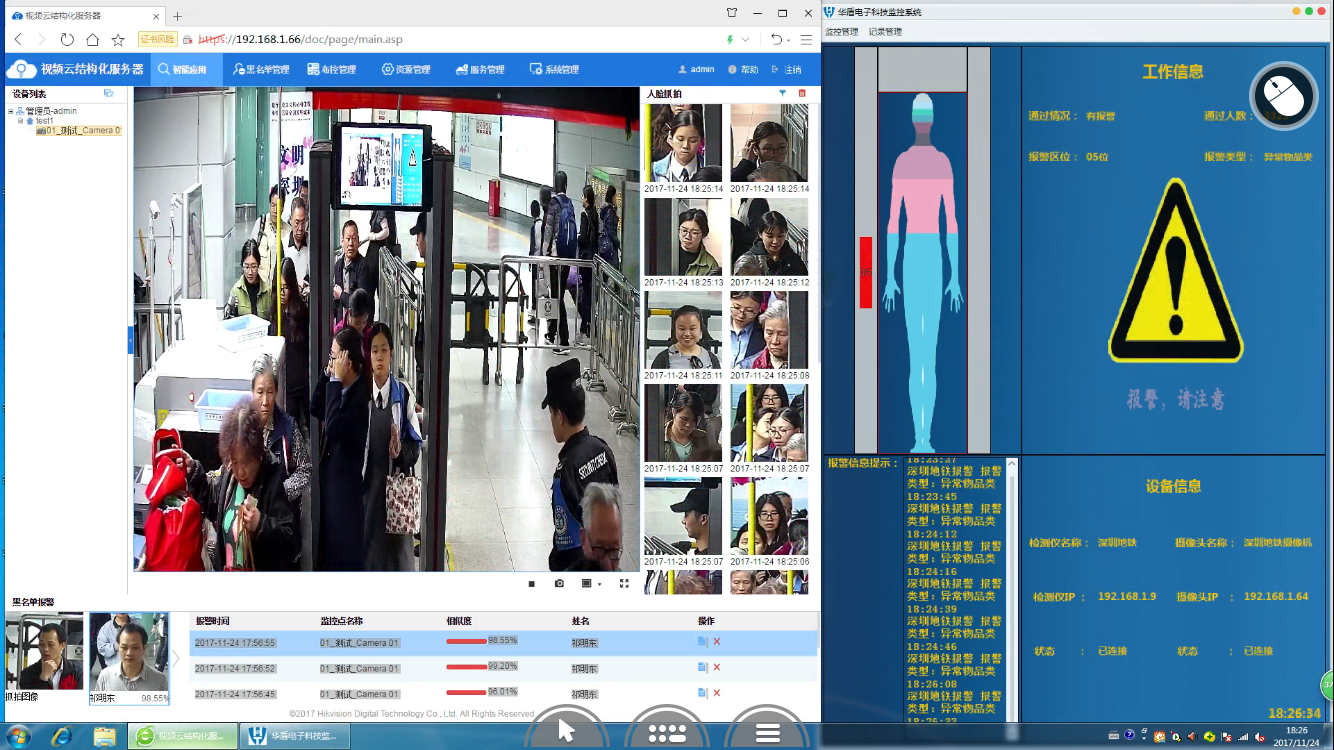Collapse the 管理员-admin tree node
Viewport: 1334px width, 750px height.
point(11,112)
